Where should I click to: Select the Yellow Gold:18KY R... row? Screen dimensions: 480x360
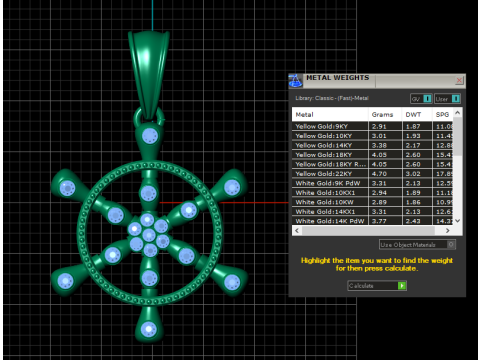tap(373, 164)
